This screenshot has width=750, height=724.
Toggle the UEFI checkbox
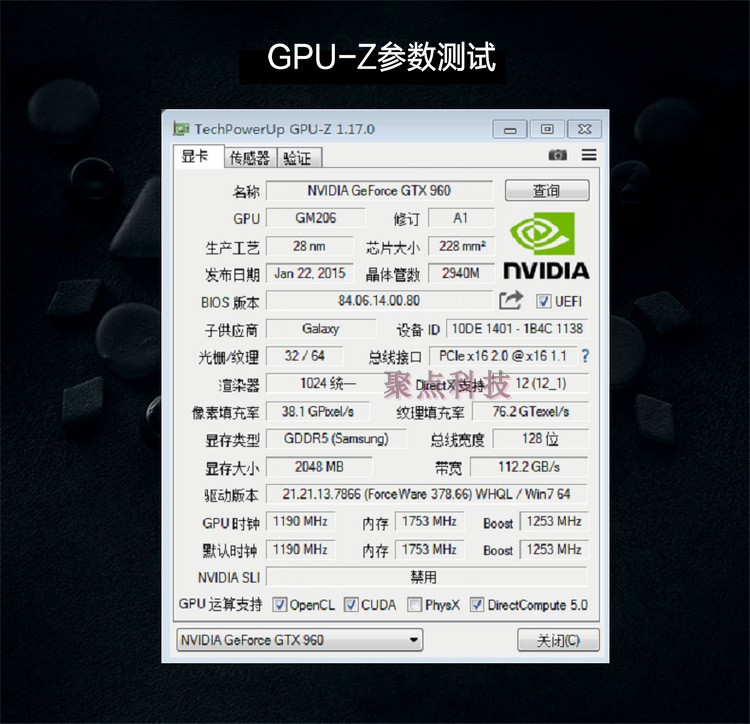pyautogui.click(x=543, y=301)
